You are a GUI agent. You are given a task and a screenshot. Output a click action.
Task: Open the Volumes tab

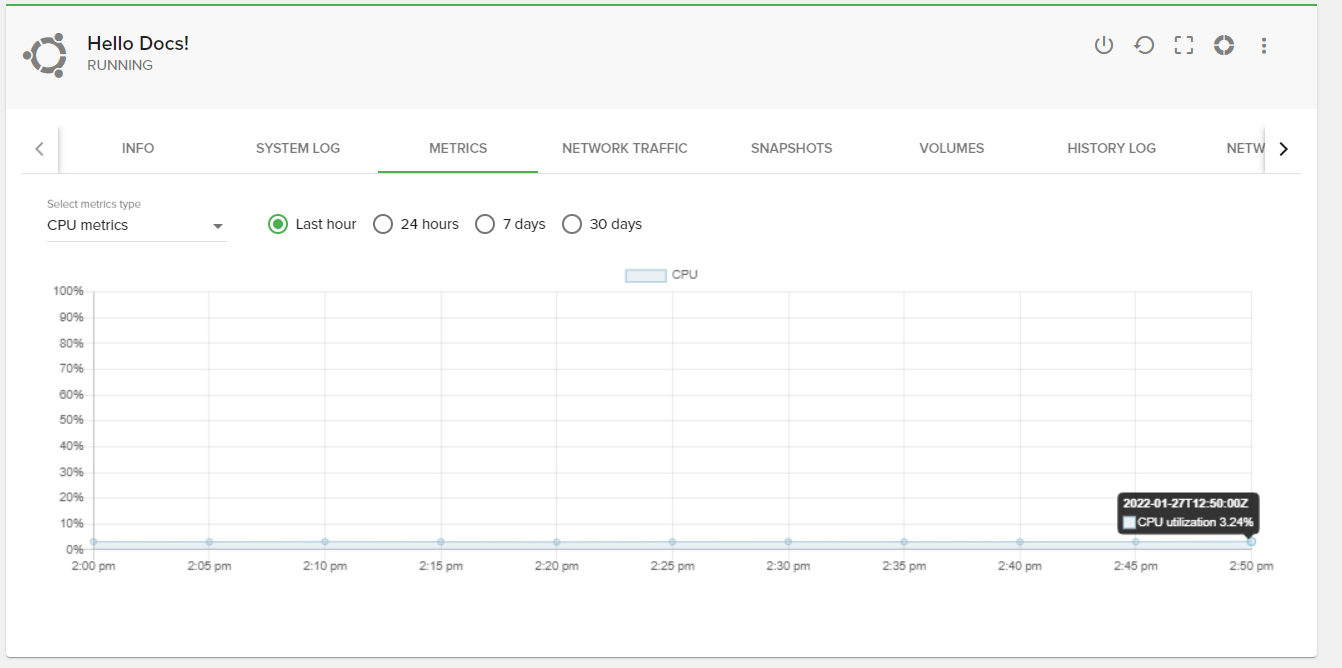tap(951, 148)
